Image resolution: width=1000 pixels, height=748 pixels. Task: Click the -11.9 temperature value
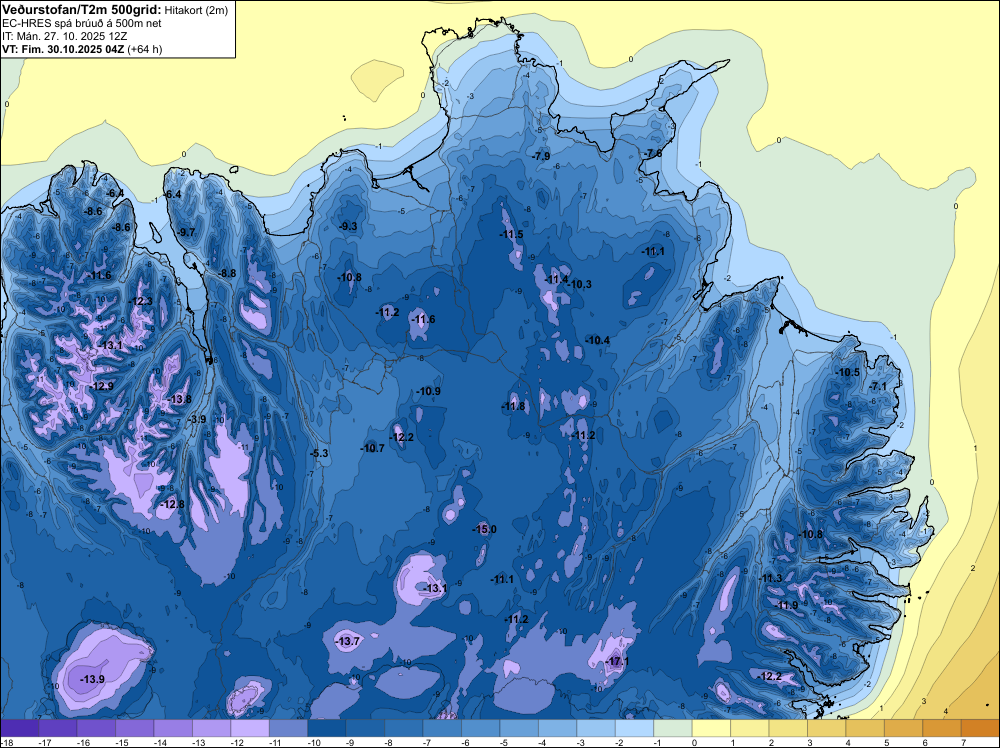[787, 605]
